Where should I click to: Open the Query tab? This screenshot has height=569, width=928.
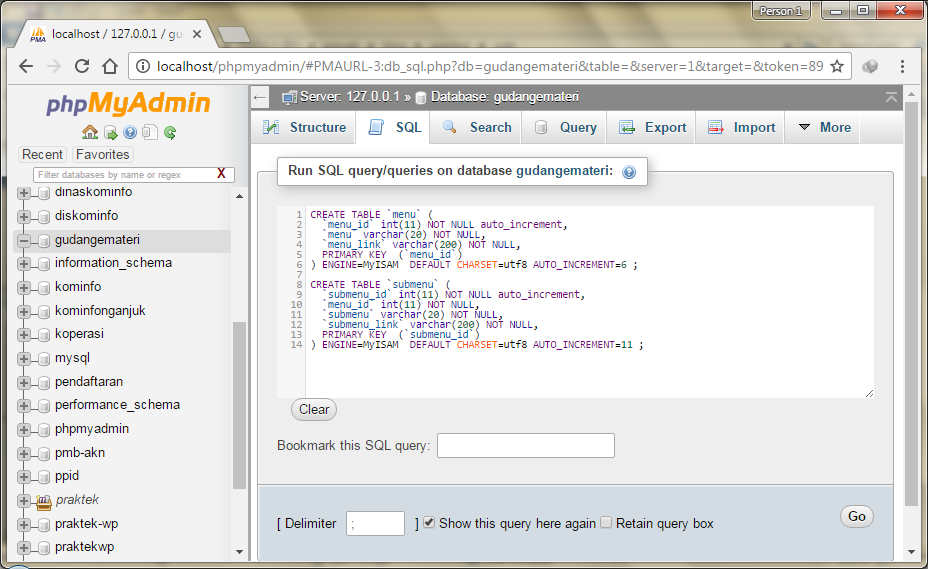(x=564, y=127)
